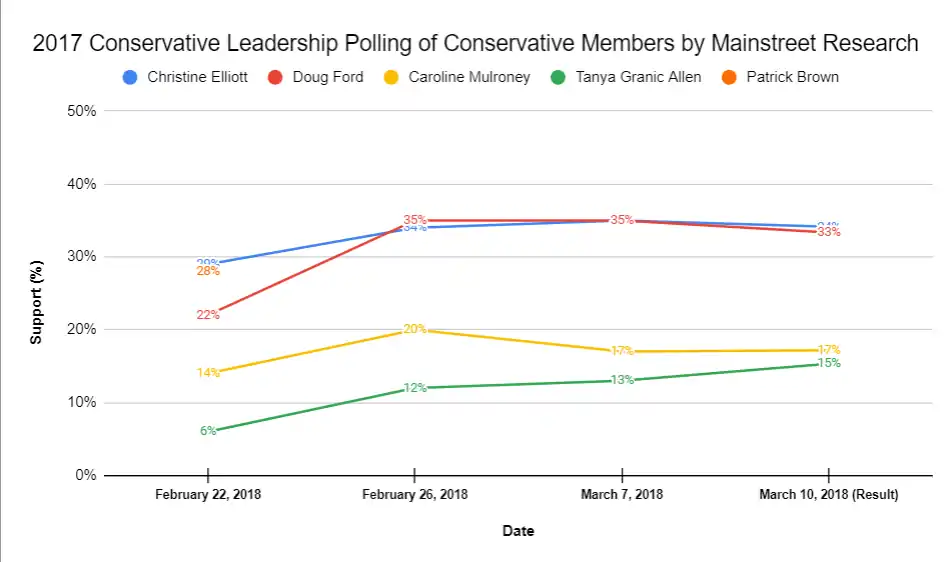Click the March 10, 2018 (Result) axis label
This screenshot has width=951, height=562.
[x=829, y=494]
